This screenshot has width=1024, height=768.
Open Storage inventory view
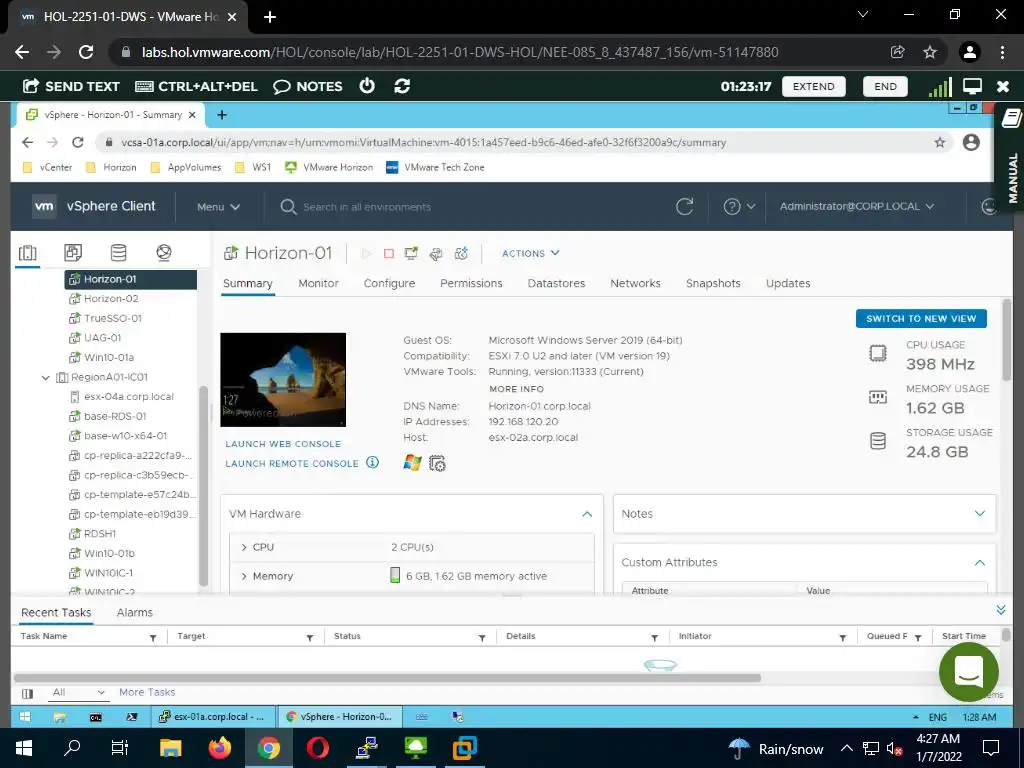coord(118,253)
